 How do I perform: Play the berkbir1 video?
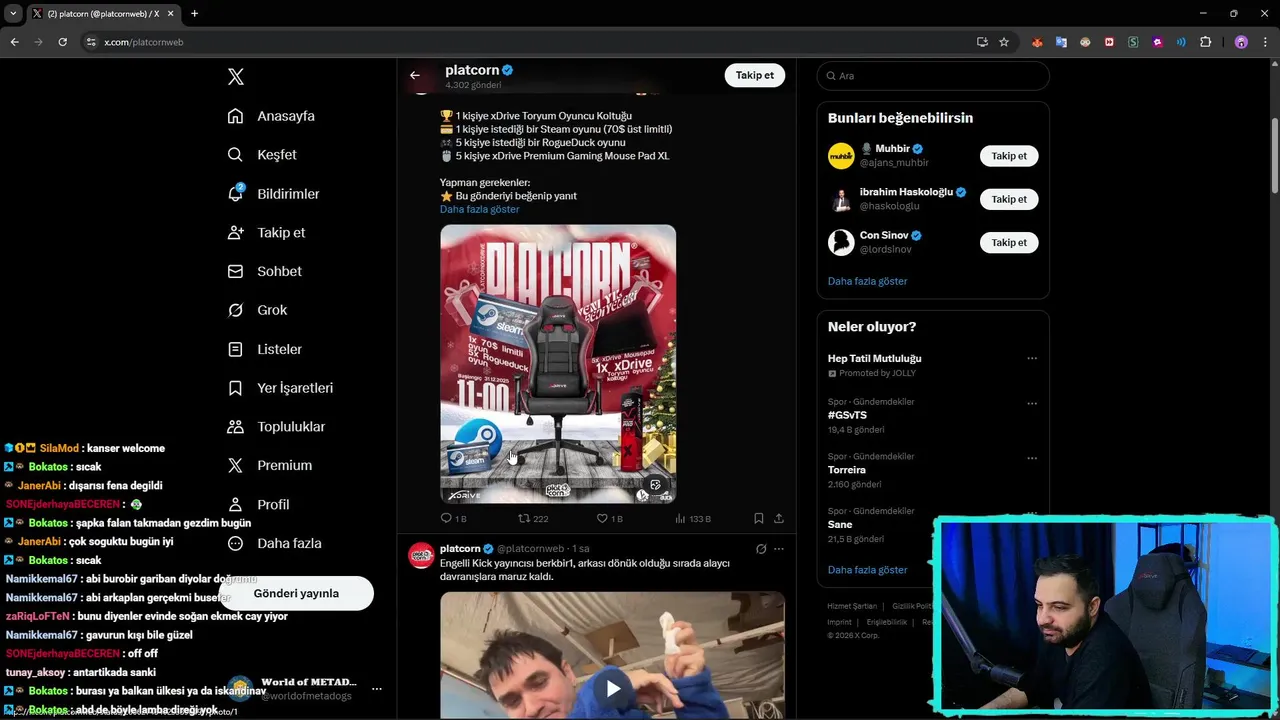(613, 688)
